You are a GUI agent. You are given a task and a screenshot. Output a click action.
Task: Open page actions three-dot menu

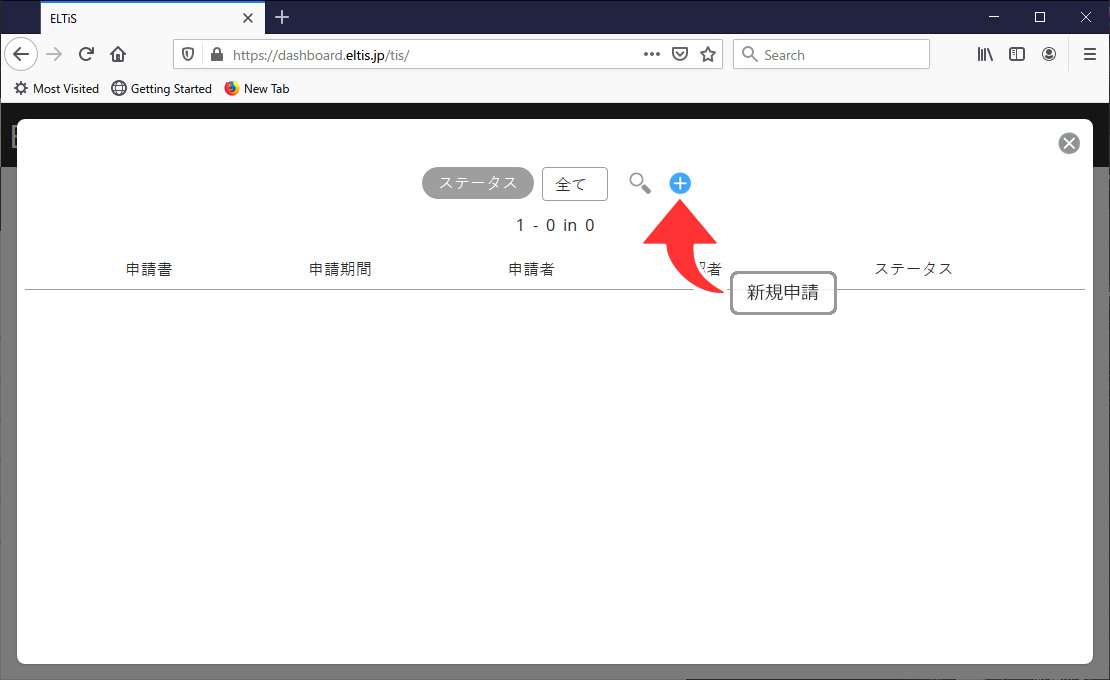point(652,54)
